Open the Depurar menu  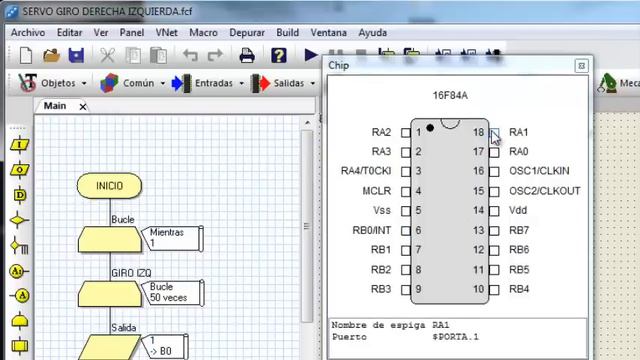click(247, 33)
